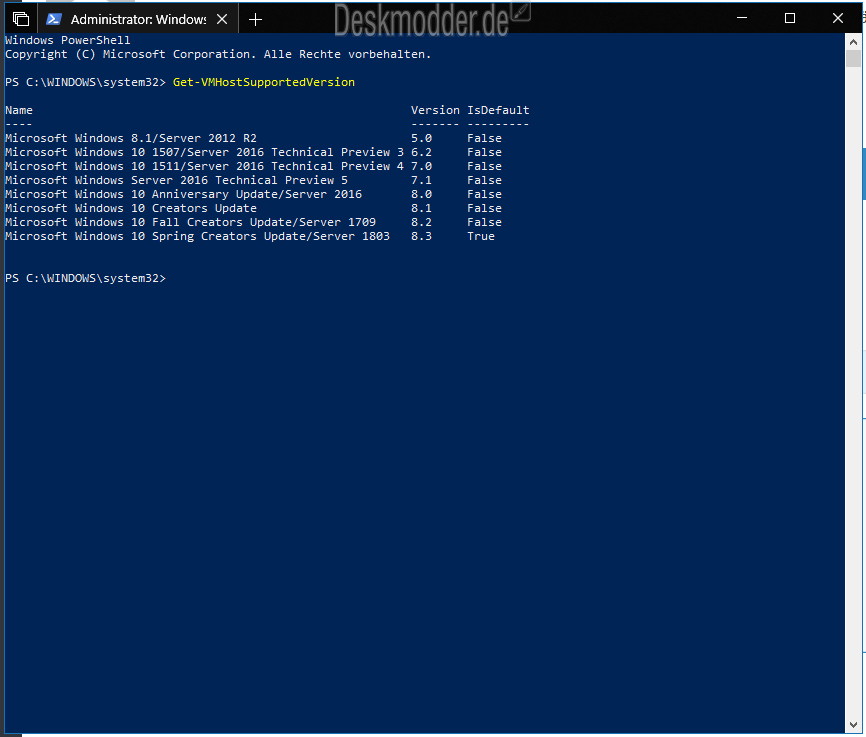The width and height of the screenshot is (866, 737).
Task: Click the 'Windows 10 1507/Server 2016 Technical Preview 3' row
Action: tap(254, 152)
